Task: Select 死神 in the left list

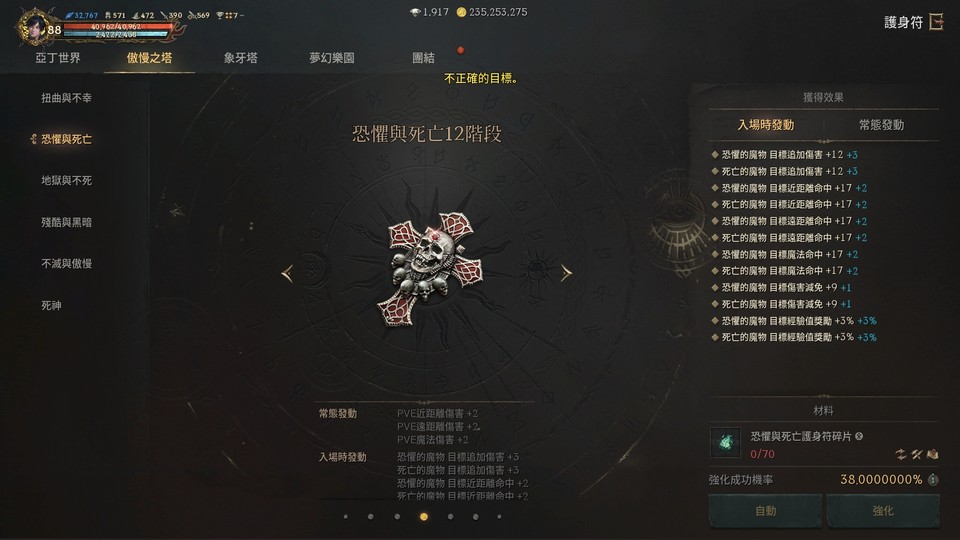Action: [51, 305]
